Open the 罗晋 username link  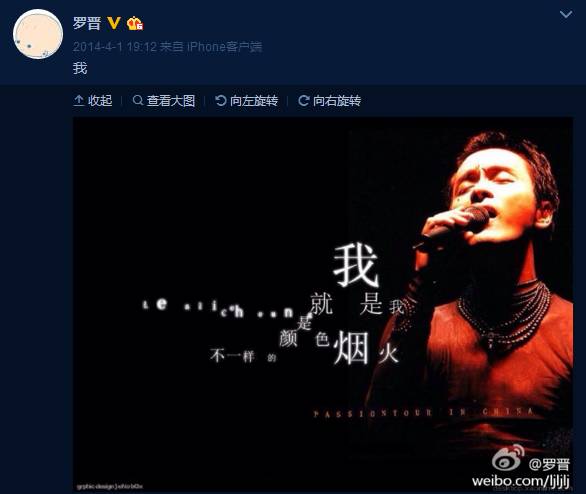pos(87,23)
